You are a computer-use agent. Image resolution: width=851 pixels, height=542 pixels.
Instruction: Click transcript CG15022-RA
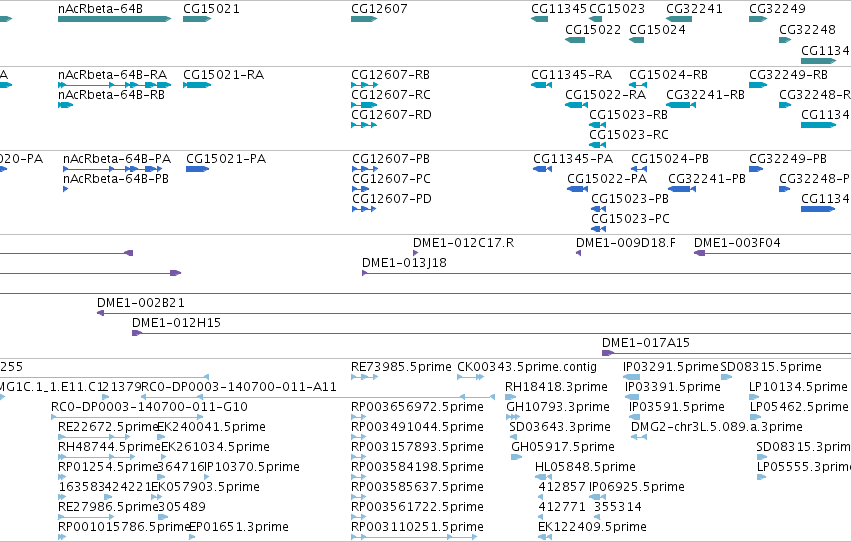point(576,105)
